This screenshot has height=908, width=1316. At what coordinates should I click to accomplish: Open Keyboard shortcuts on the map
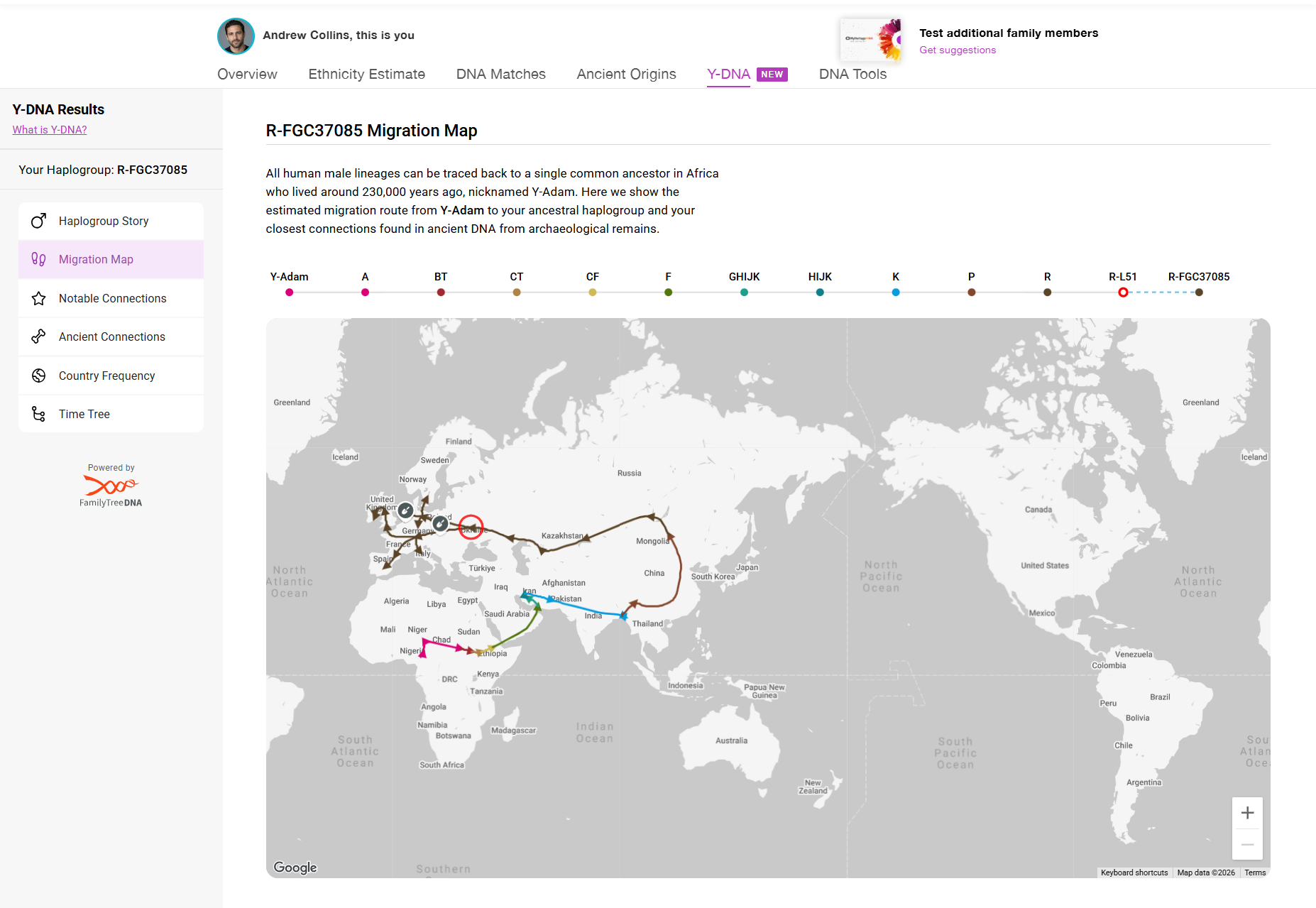click(x=1134, y=873)
